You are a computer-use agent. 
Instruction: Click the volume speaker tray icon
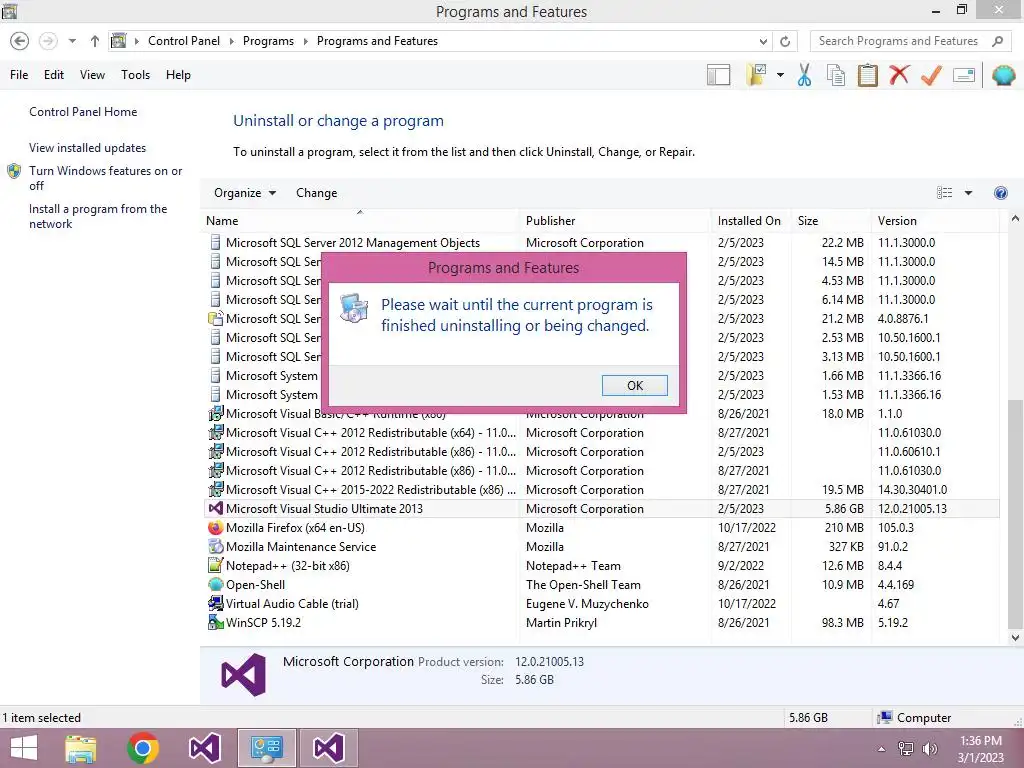[929, 749]
